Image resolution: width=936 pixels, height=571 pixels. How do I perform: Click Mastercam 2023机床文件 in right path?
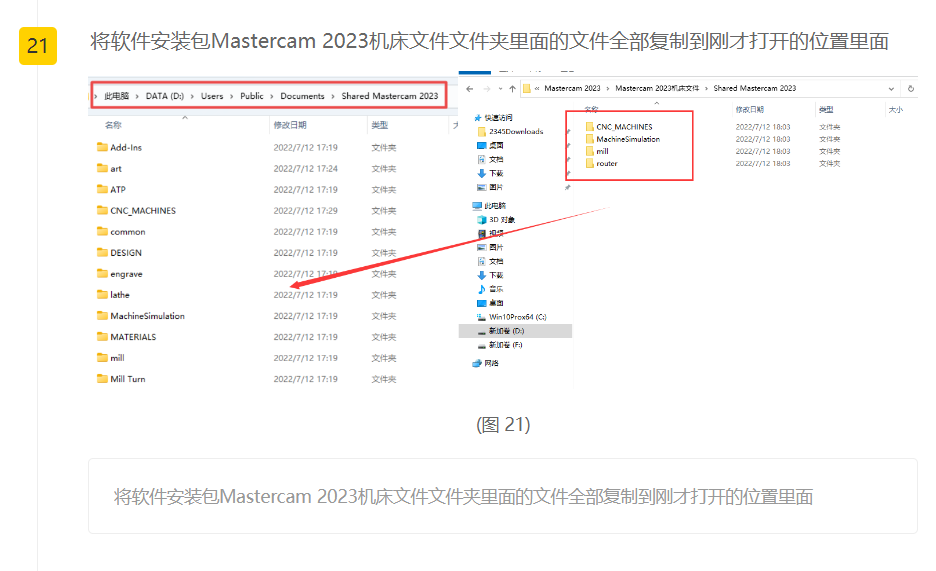(657, 88)
